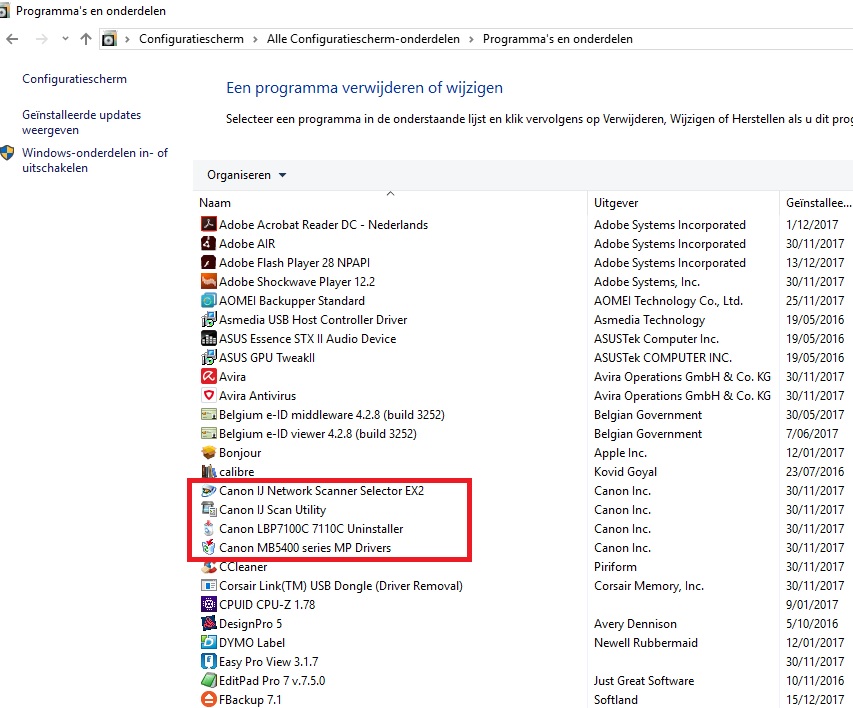Screen dimensions: 853x708
Task: Select the Bonjour package icon
Action: (x=208, y=452)
